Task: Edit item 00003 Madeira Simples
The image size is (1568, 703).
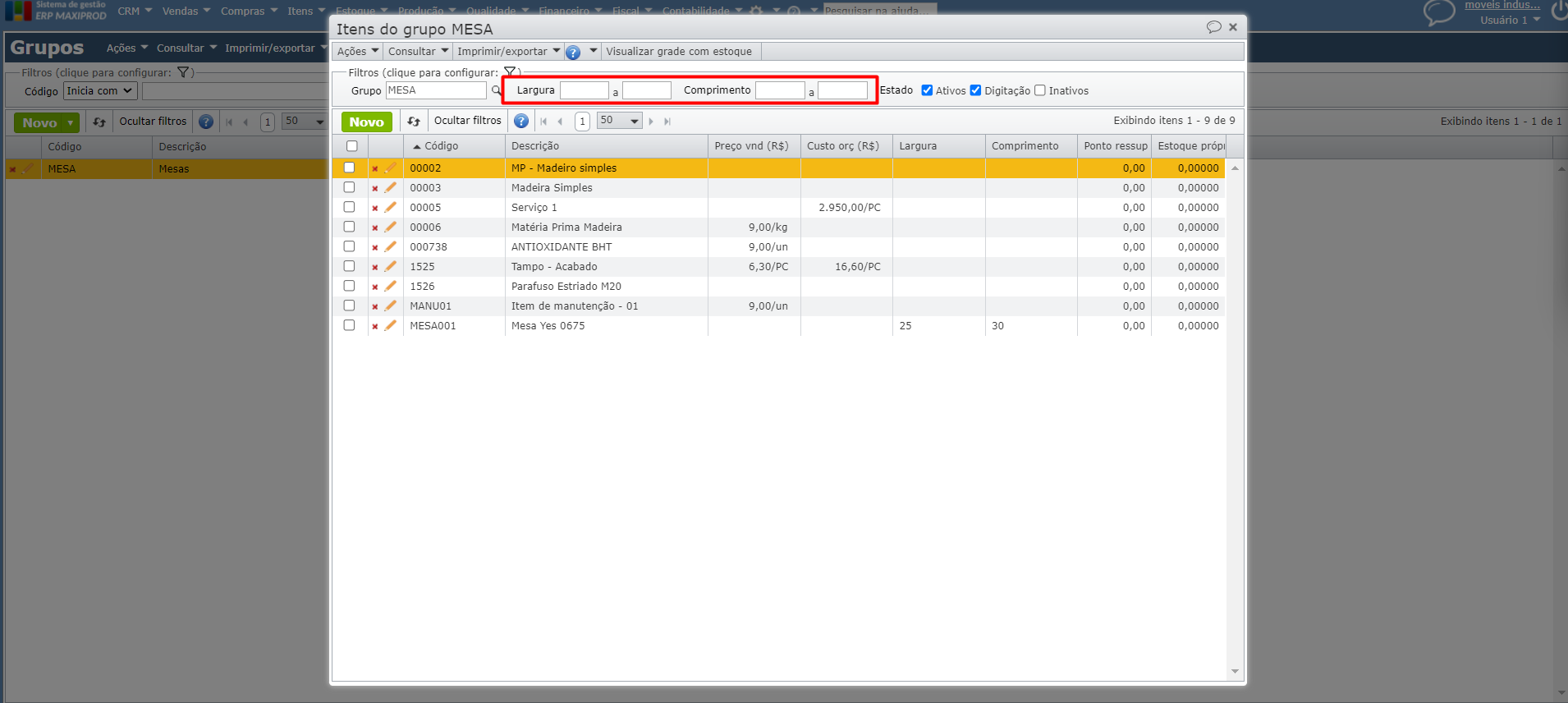Action: point(391,187)
